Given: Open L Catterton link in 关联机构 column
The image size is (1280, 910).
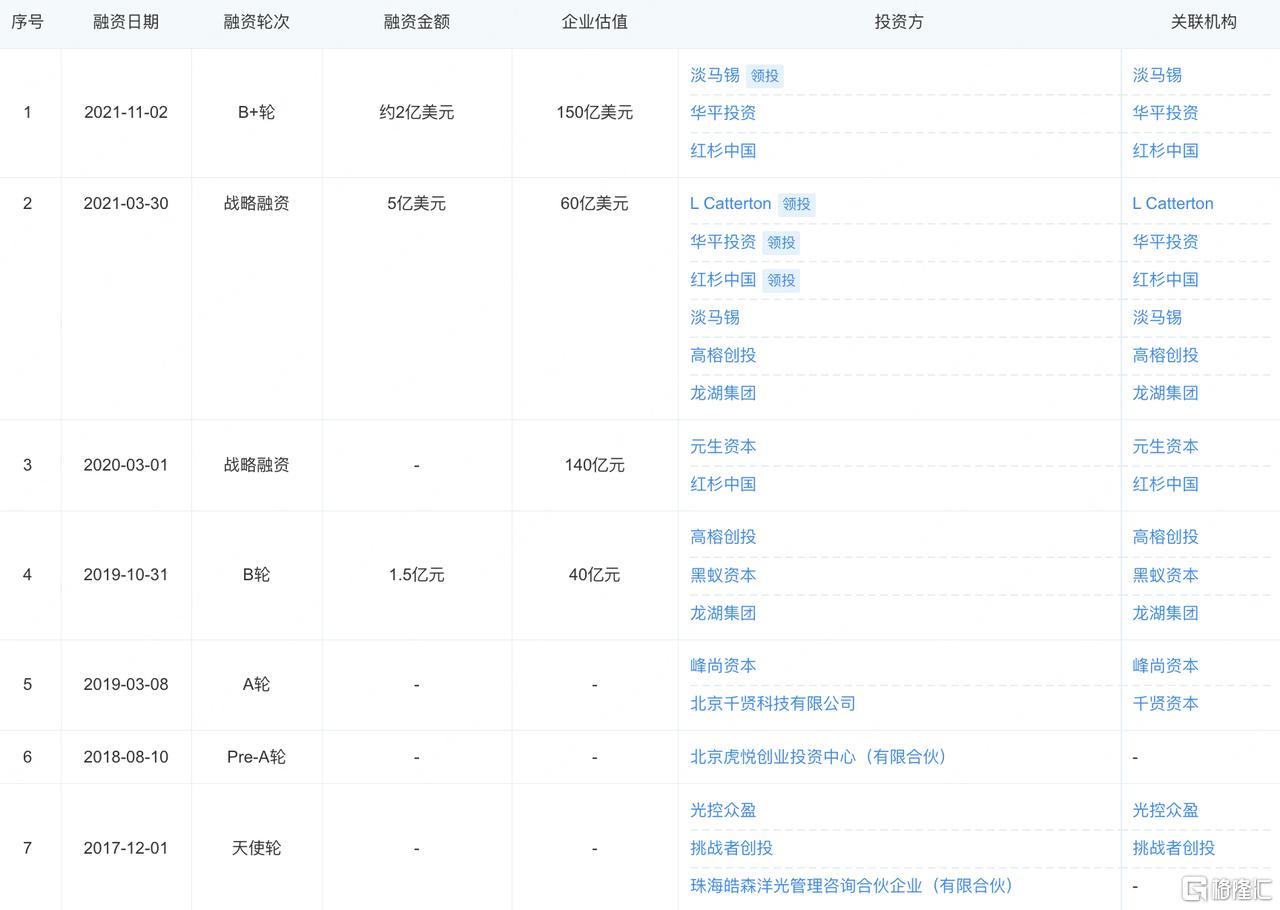Looking at the screenshot, I should pyautogui.click(x=1173, y=204).
